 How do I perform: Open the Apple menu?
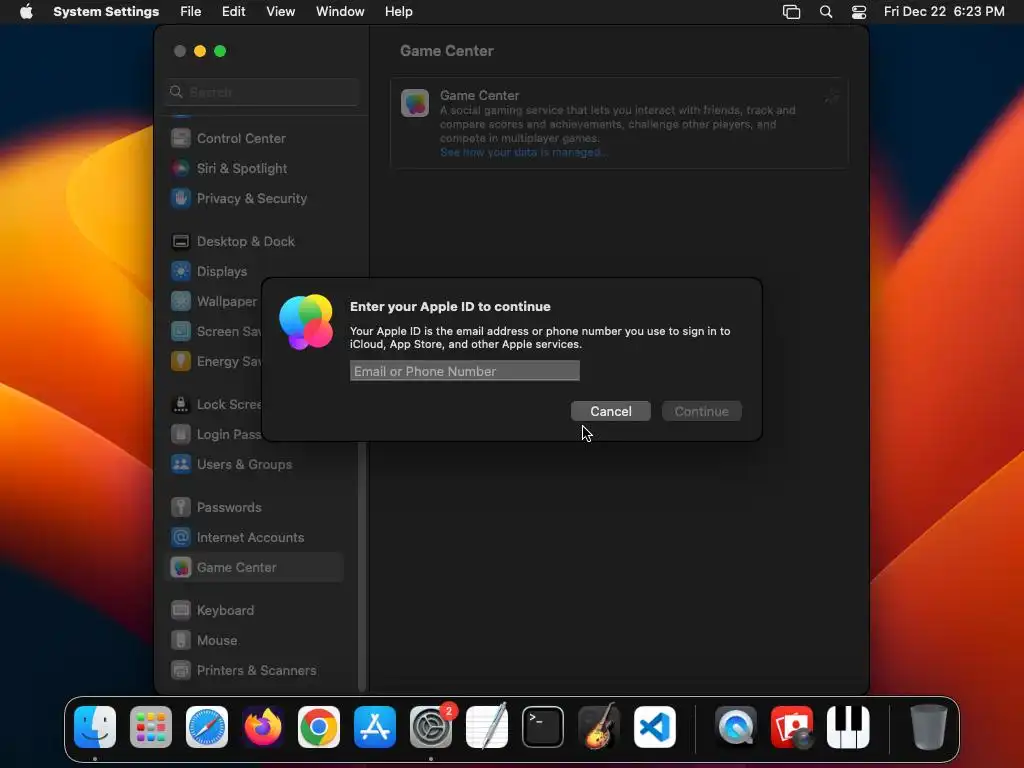(26, 12)
